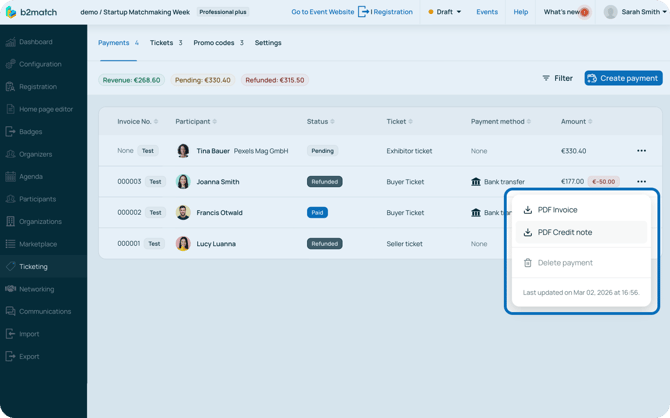Screen dimensions: 670x418
Task: Open the Settings tab
Action: pos(268,43)
